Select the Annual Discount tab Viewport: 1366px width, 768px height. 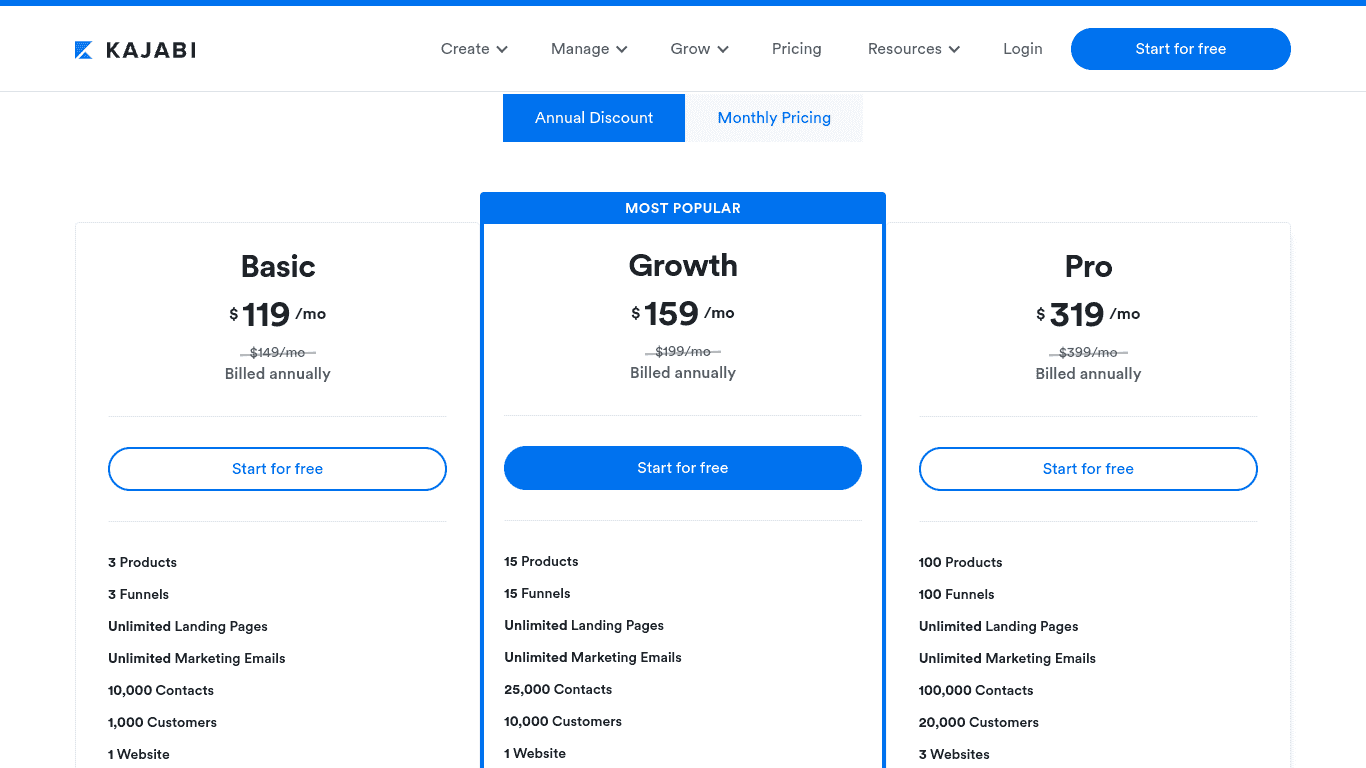pos(594,118)
